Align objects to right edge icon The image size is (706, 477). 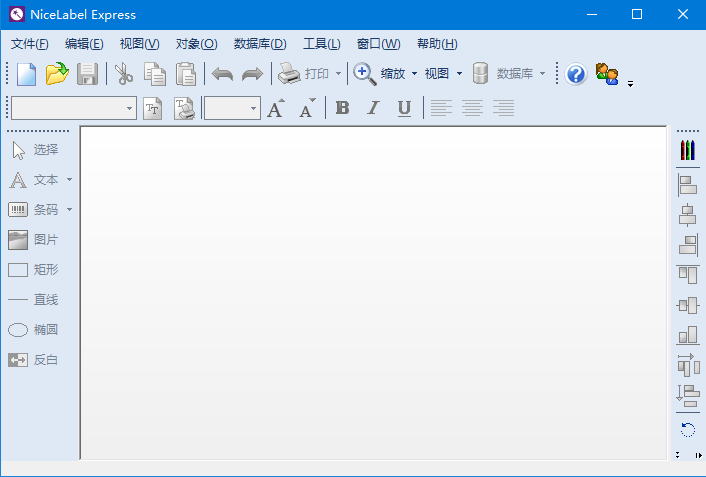coord(688,245)
